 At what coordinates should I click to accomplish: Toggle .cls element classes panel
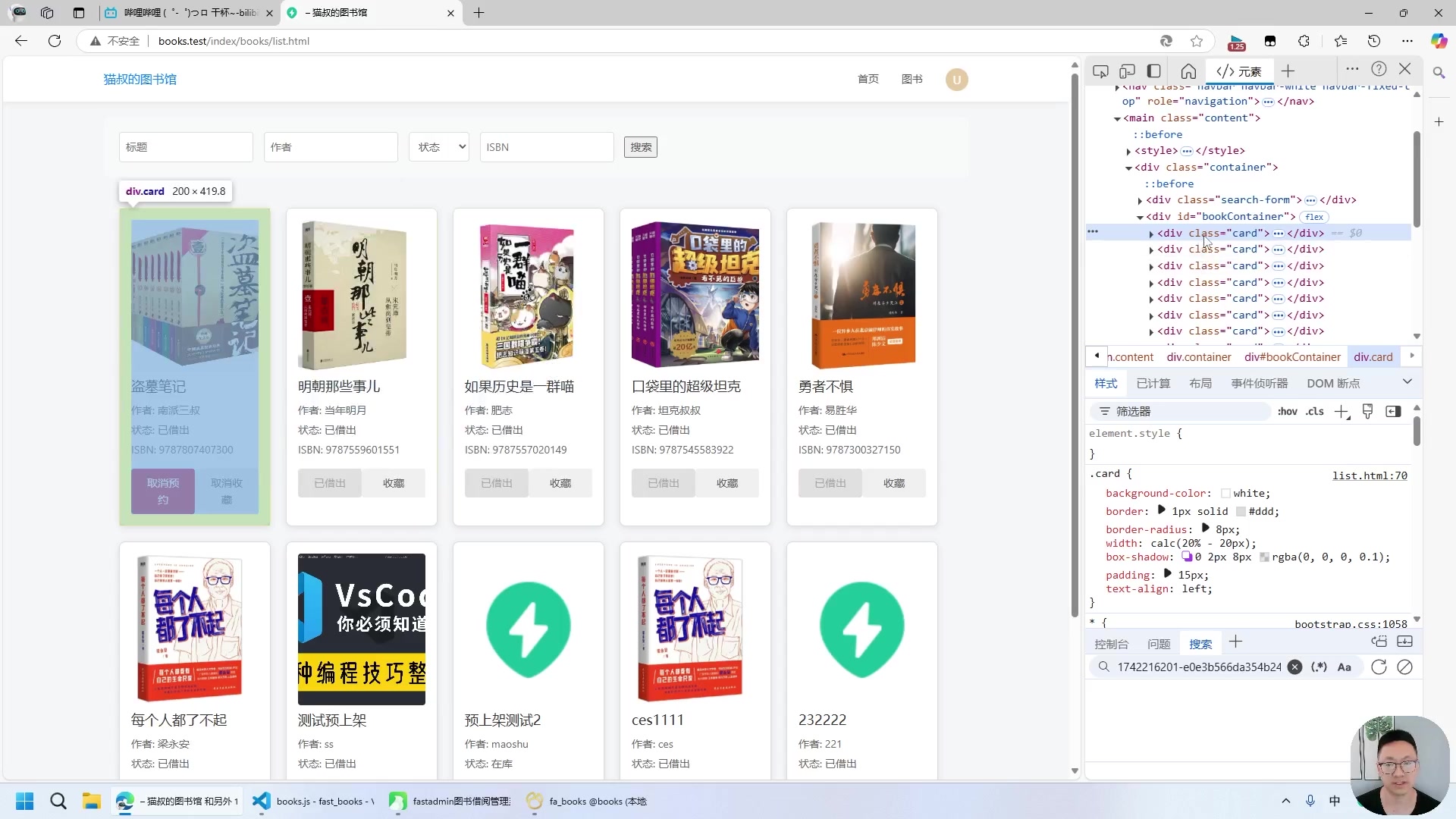(x=1315, y=412)
